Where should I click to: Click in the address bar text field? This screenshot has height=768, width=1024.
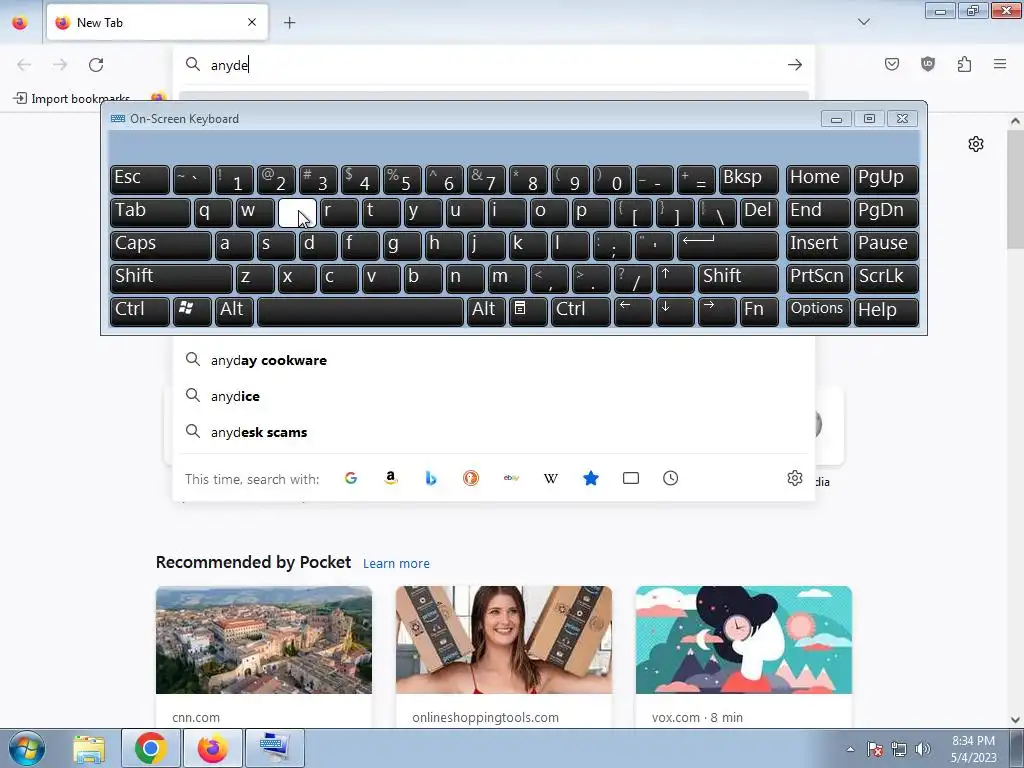493,65
